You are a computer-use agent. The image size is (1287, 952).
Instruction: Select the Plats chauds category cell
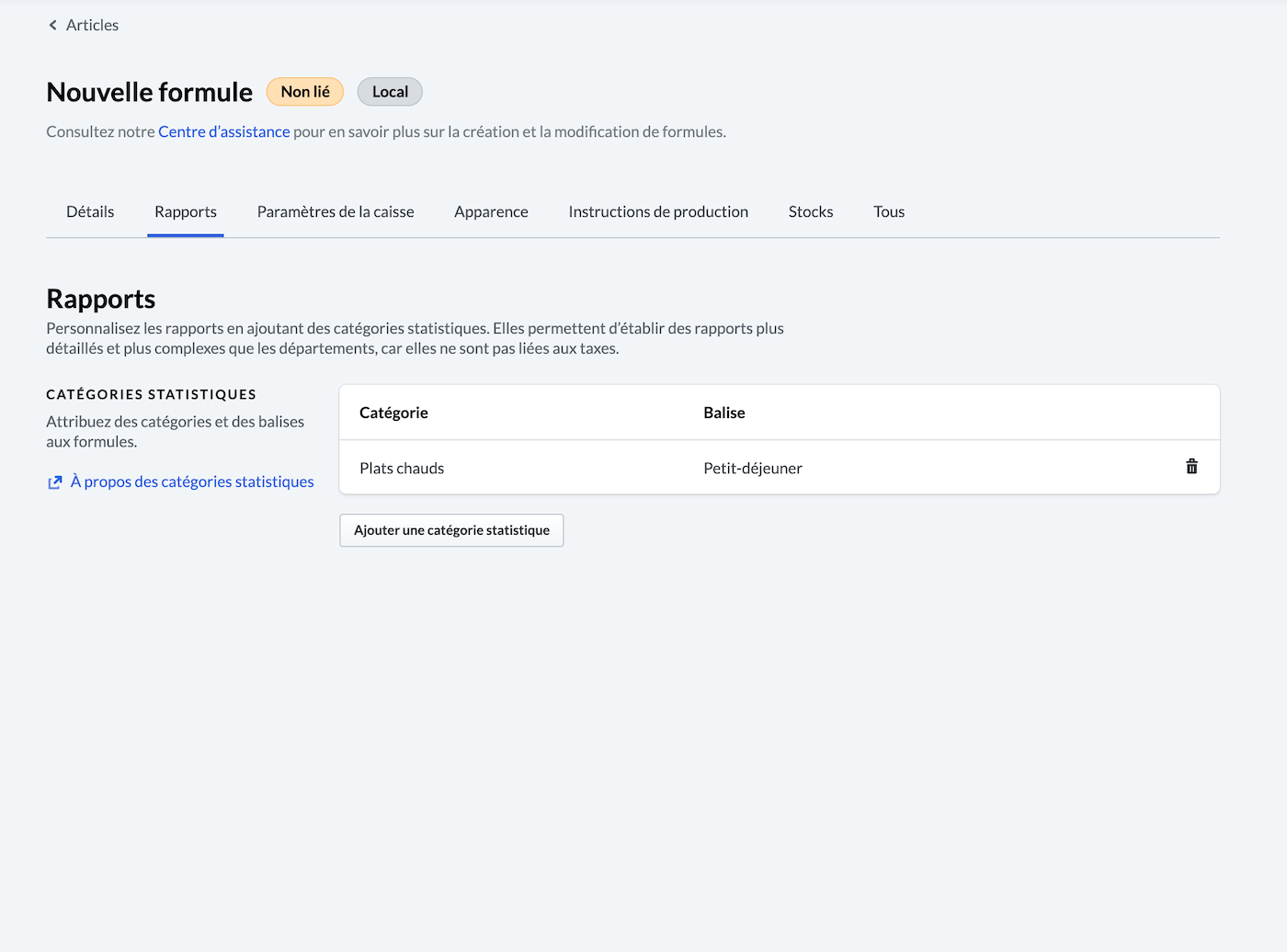(x=402, y=469)
